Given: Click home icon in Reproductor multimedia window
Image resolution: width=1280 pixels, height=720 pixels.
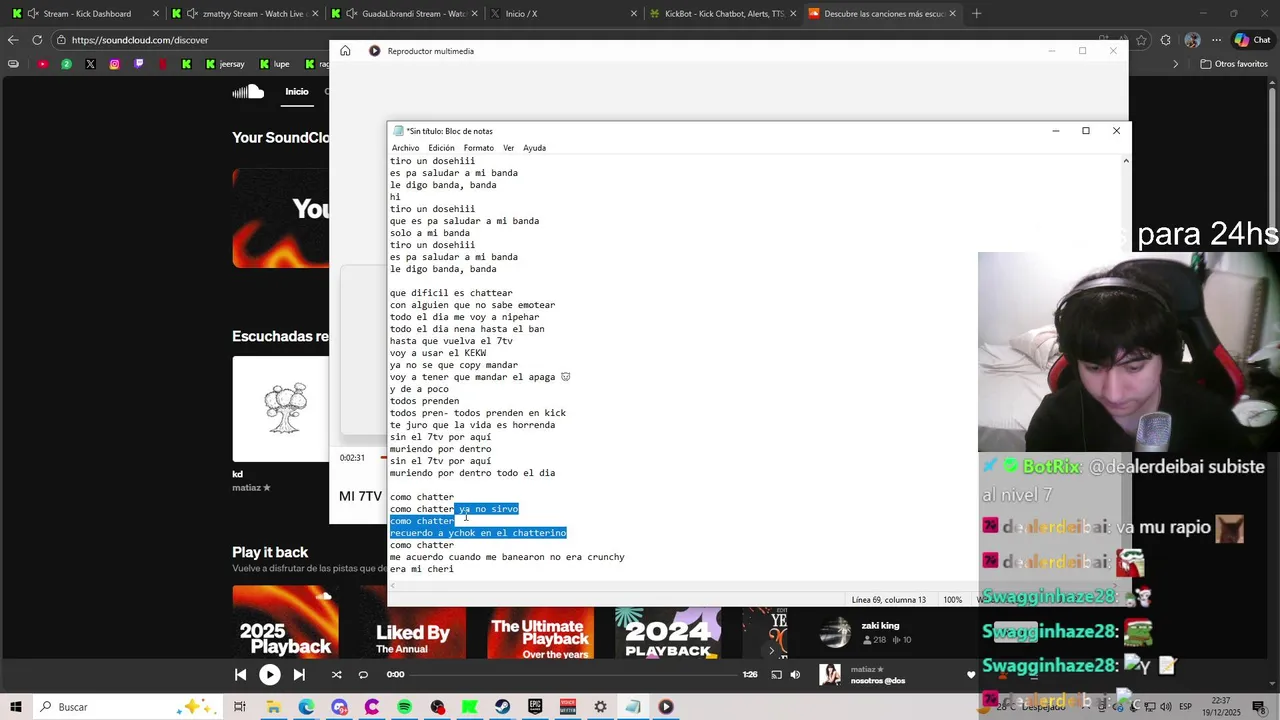Looking at the screenshot, I should pyautogui.click(x=345, y=51).
